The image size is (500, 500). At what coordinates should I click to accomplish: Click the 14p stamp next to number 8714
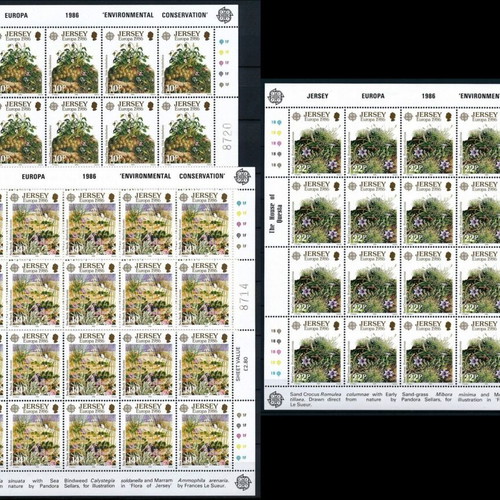(x=204, y=293)
